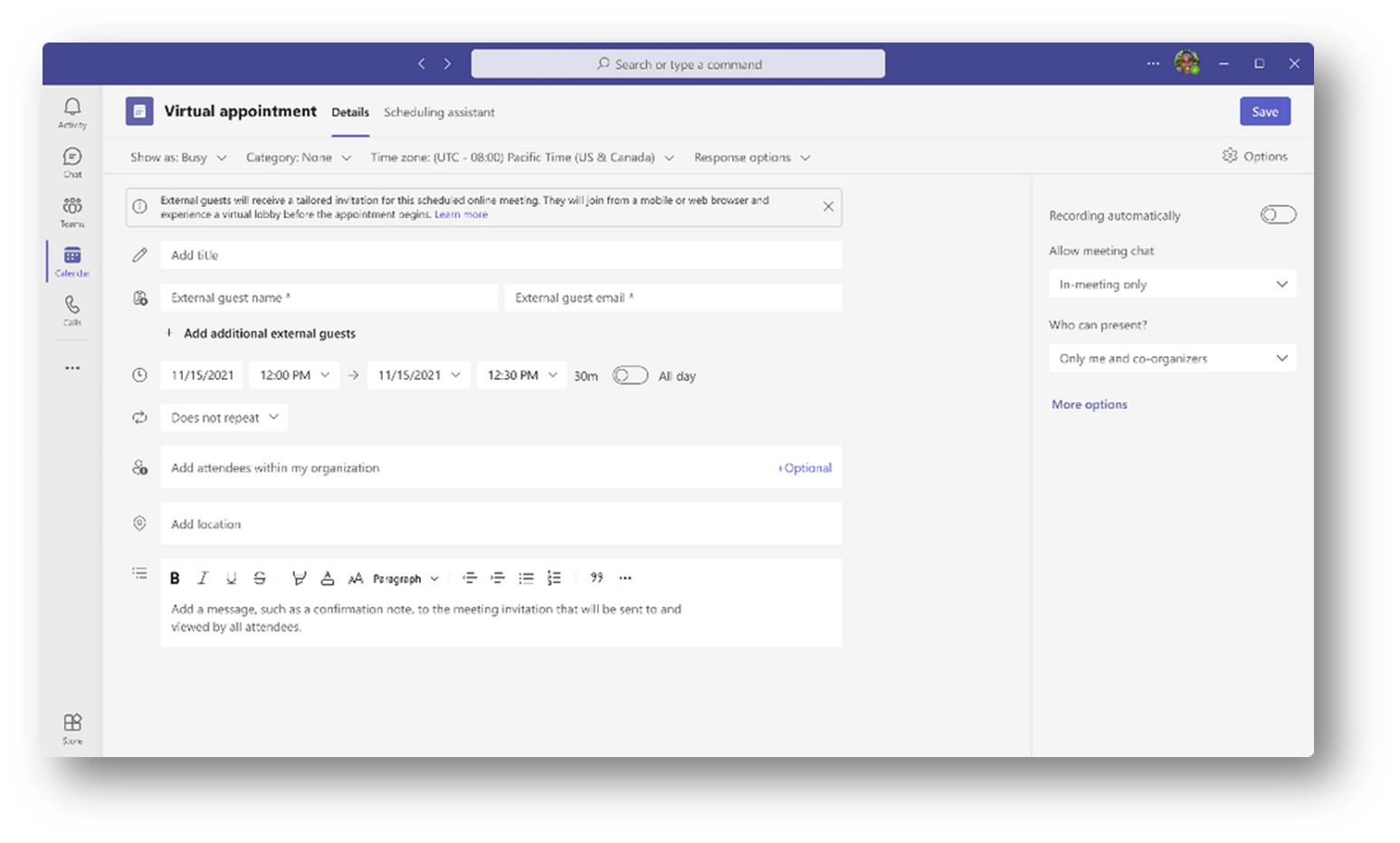The height and width of the screenshot is (843, 1400).
Task: Insert a numbered list
Action: point(555,577)
